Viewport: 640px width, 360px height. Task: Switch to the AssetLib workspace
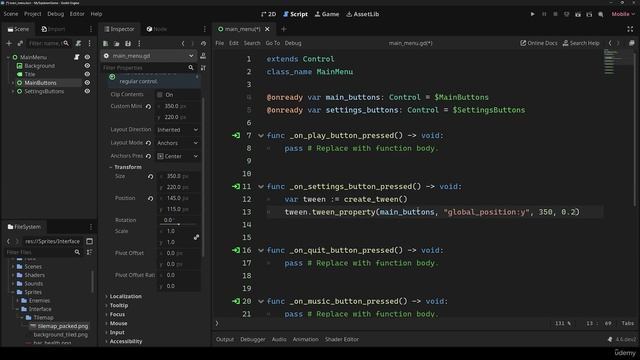[x=362, y=14]
